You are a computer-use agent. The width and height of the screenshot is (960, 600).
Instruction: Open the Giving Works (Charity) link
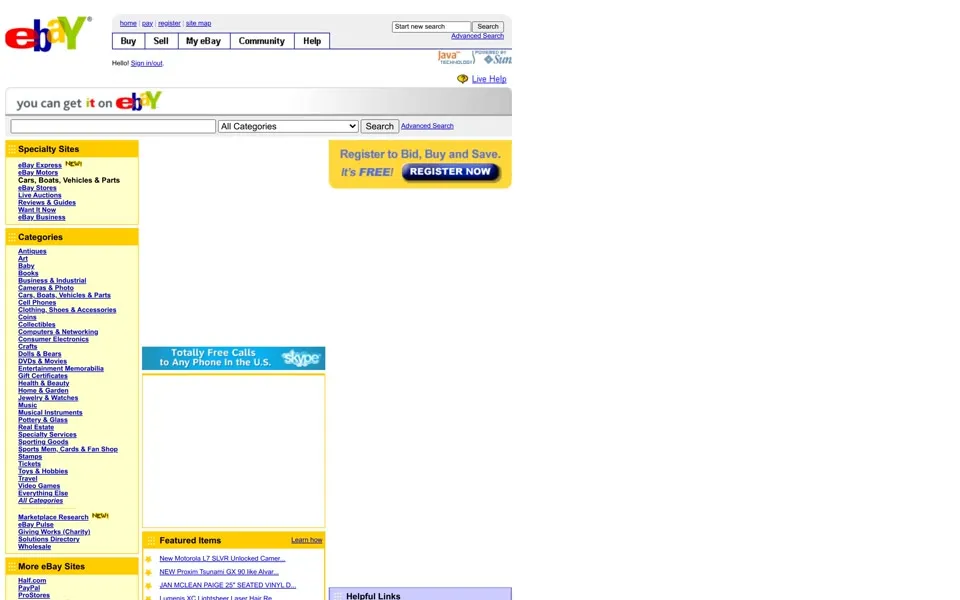tap(54, 532)
